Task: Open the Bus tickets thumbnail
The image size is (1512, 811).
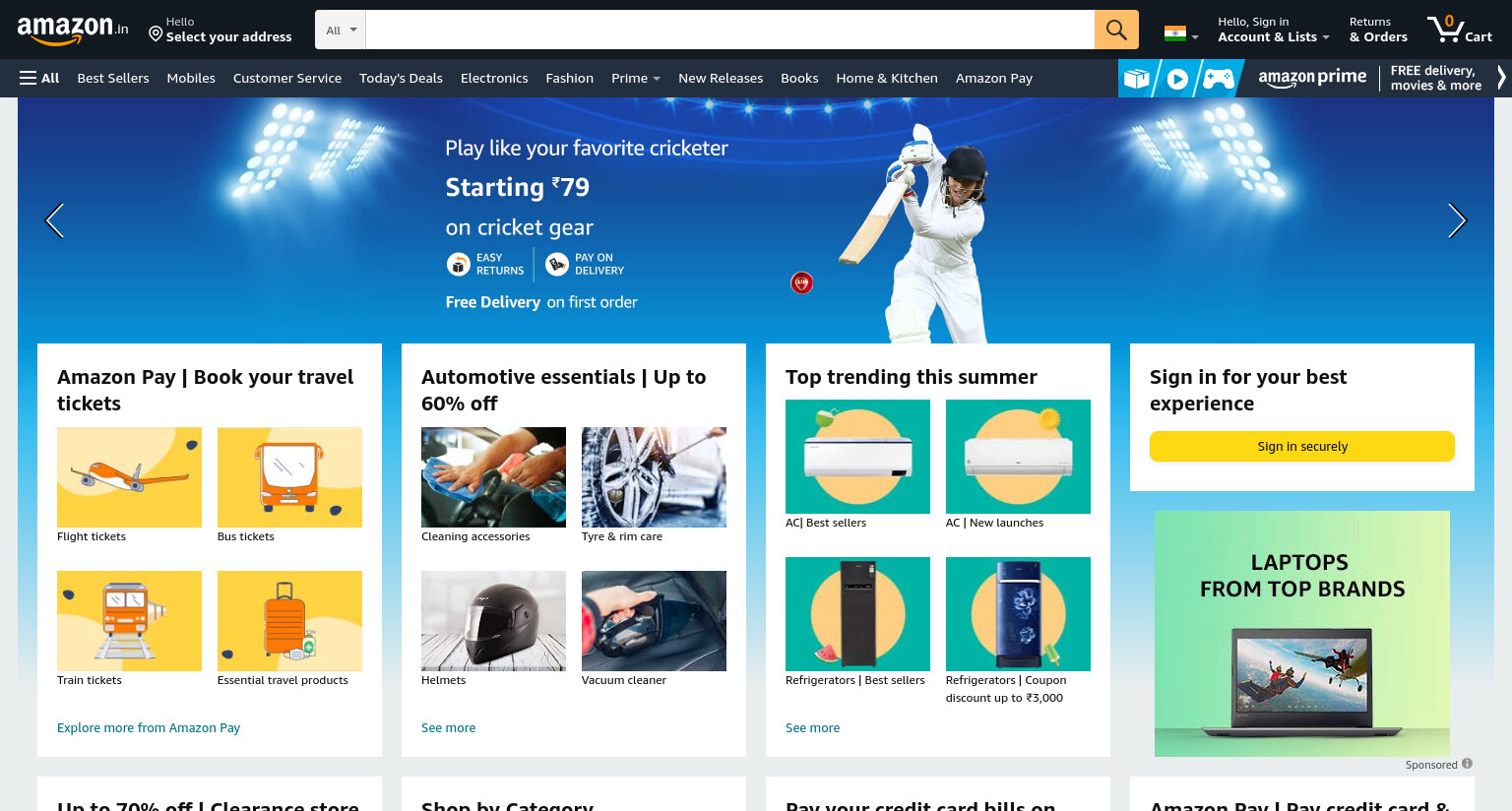Action: pyautogui.click(x=289, y=477)
